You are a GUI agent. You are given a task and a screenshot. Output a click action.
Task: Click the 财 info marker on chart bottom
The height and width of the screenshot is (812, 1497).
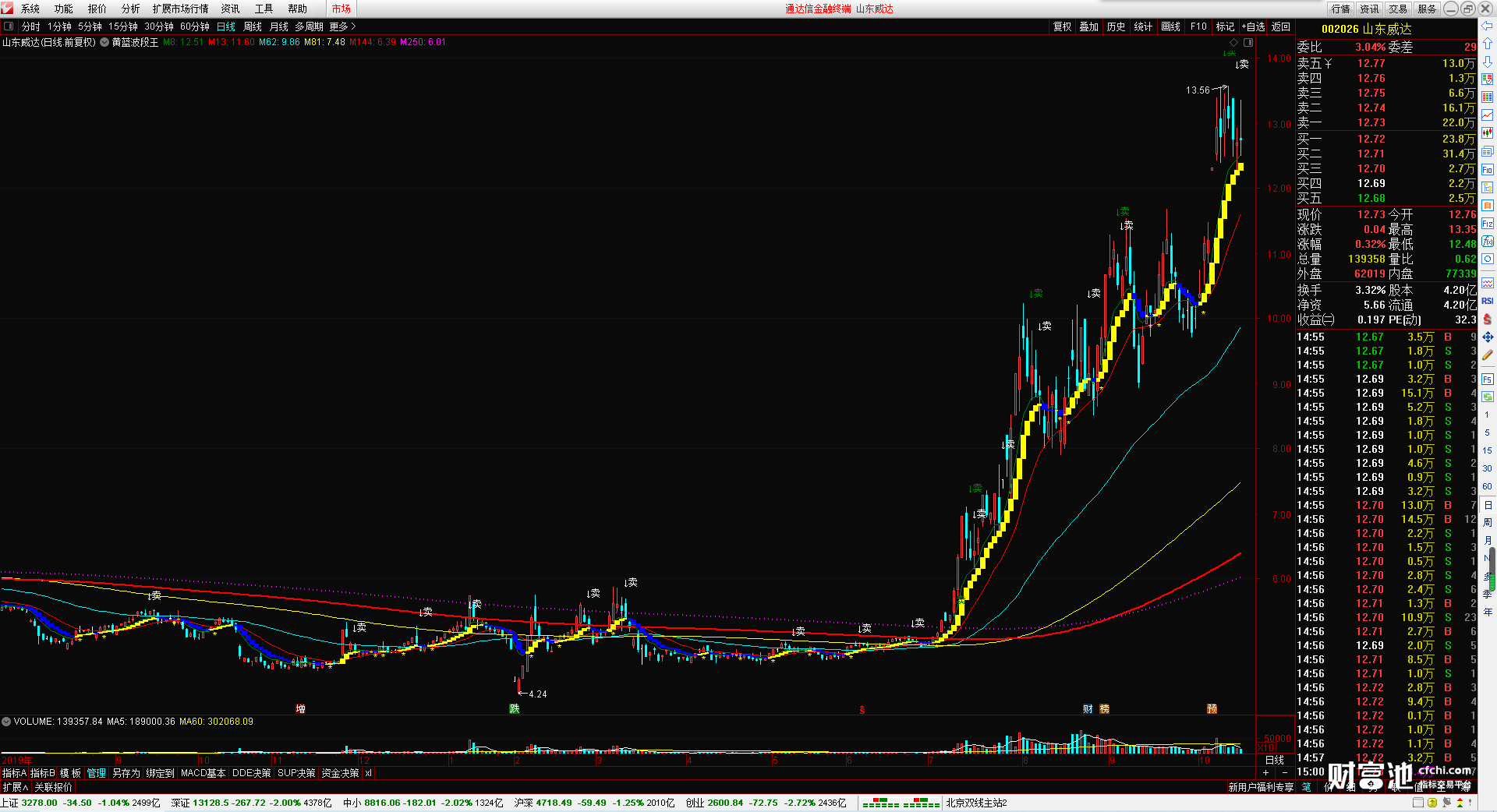tap(1088, 709)
